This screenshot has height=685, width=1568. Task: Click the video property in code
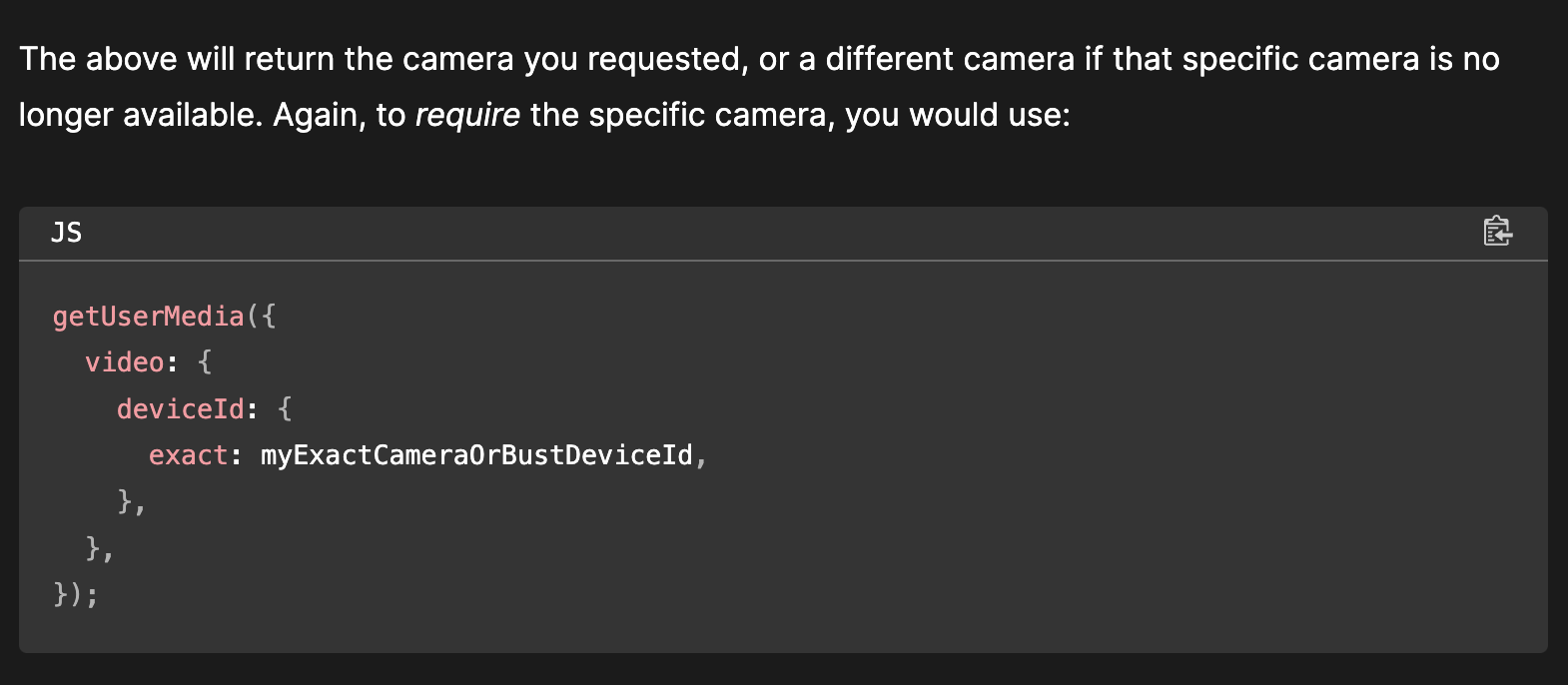(125, 362)
